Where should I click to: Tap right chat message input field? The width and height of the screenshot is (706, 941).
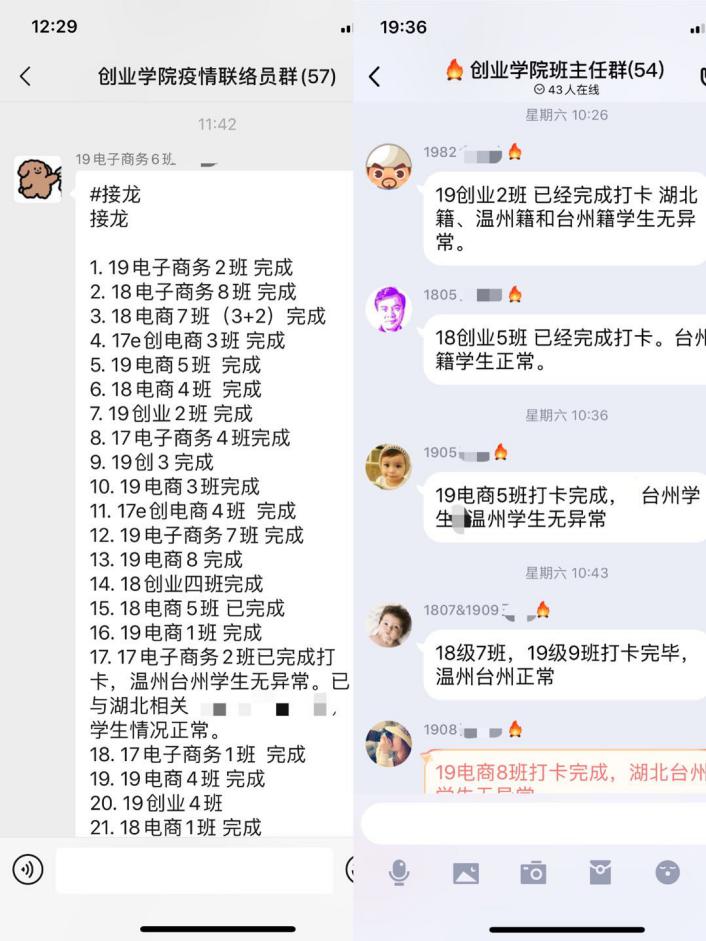tap(534, 823)
